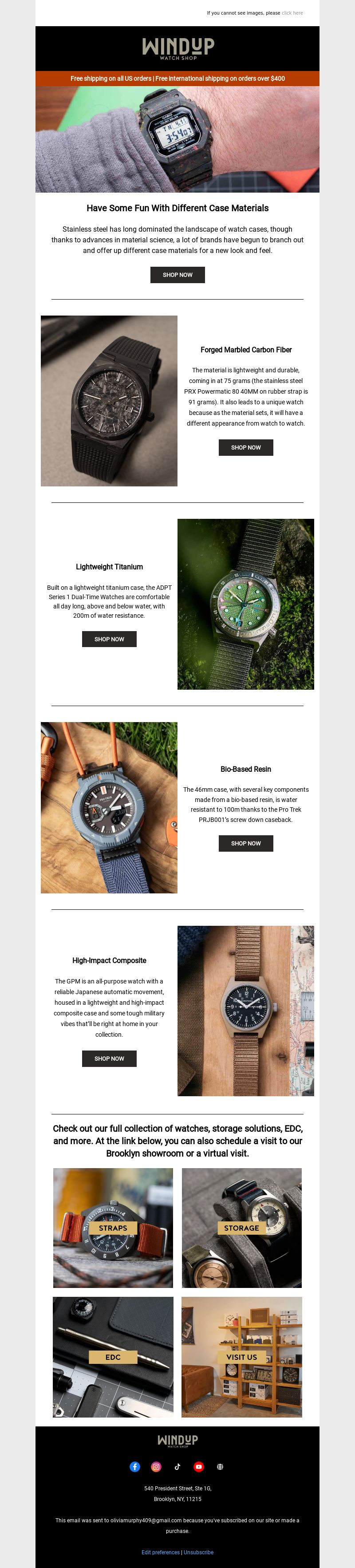Open the website globe icon
The image size is (355, 1568).
[x=220, y=1466]
